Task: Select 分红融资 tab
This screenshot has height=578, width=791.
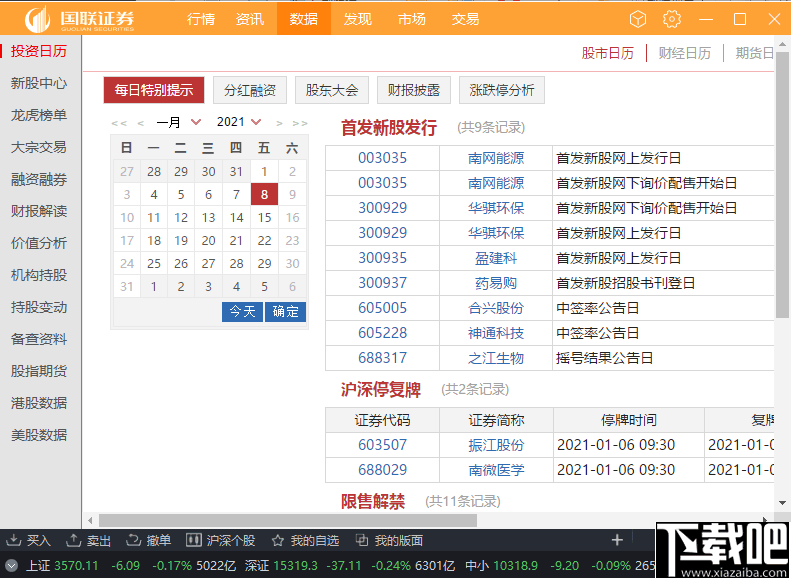Action: click(250, 90)
